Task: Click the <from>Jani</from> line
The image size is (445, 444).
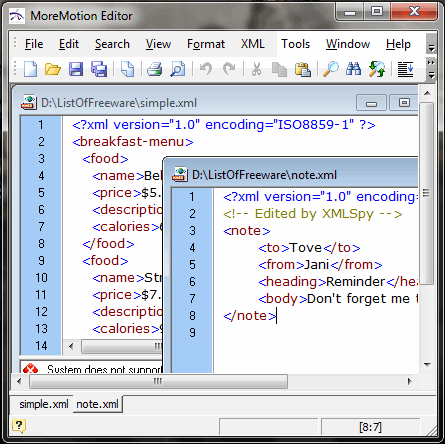Action: [x=320, y=265]
